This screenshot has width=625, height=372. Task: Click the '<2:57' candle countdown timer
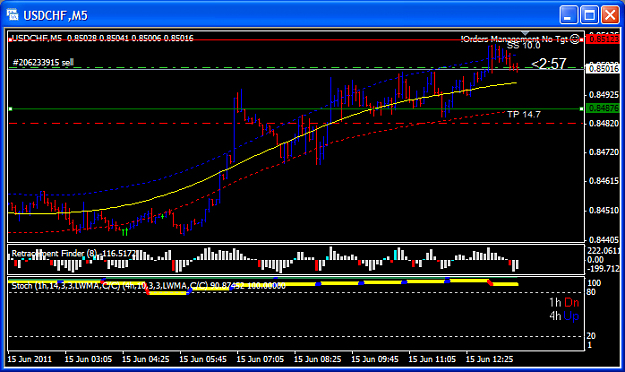coord(549,63)
